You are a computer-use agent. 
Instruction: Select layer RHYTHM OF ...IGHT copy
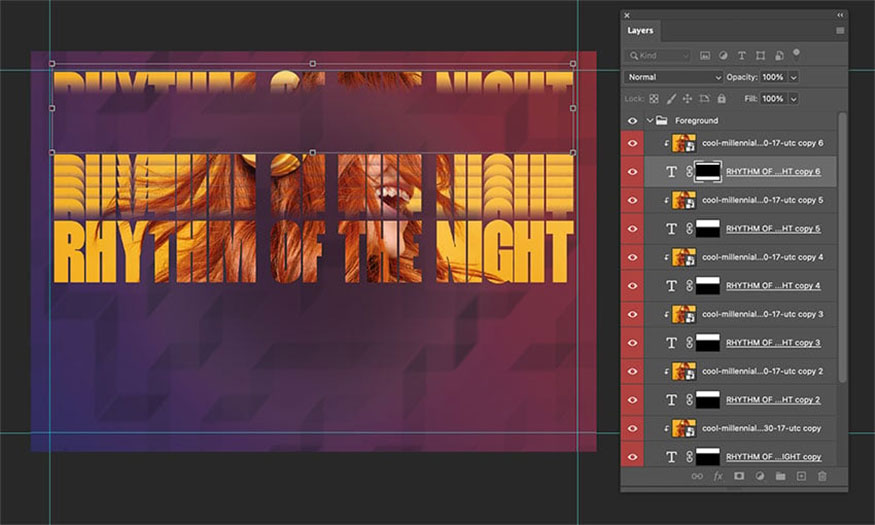(x=773, y=456)
